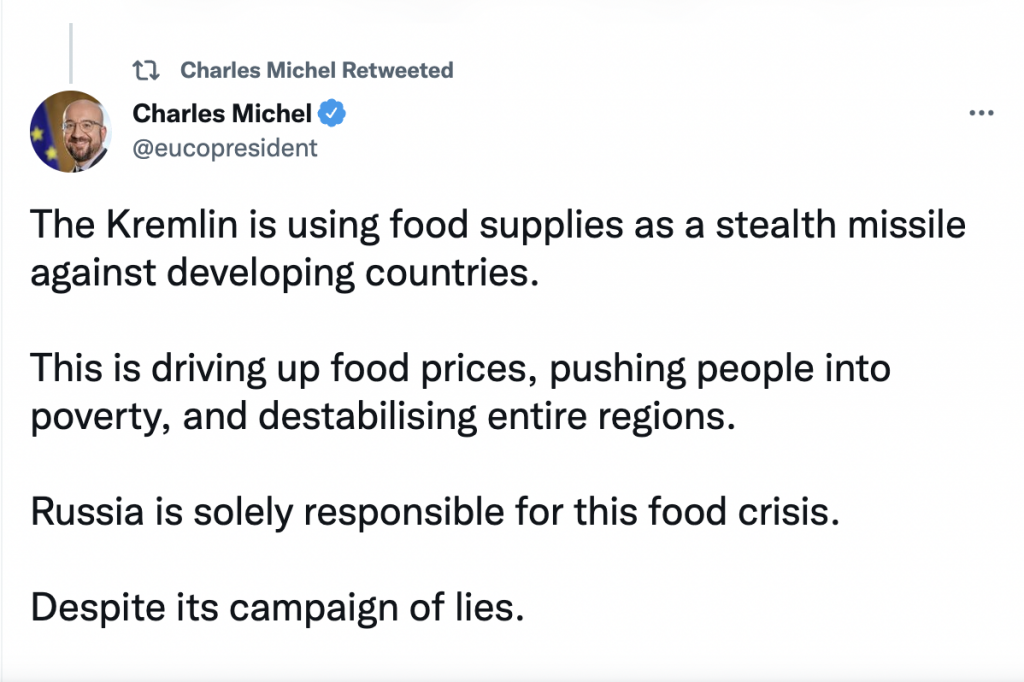Screen dimensions: 1024x682
Task: Open the three-dot more options menu
Action: coord(983,114)
